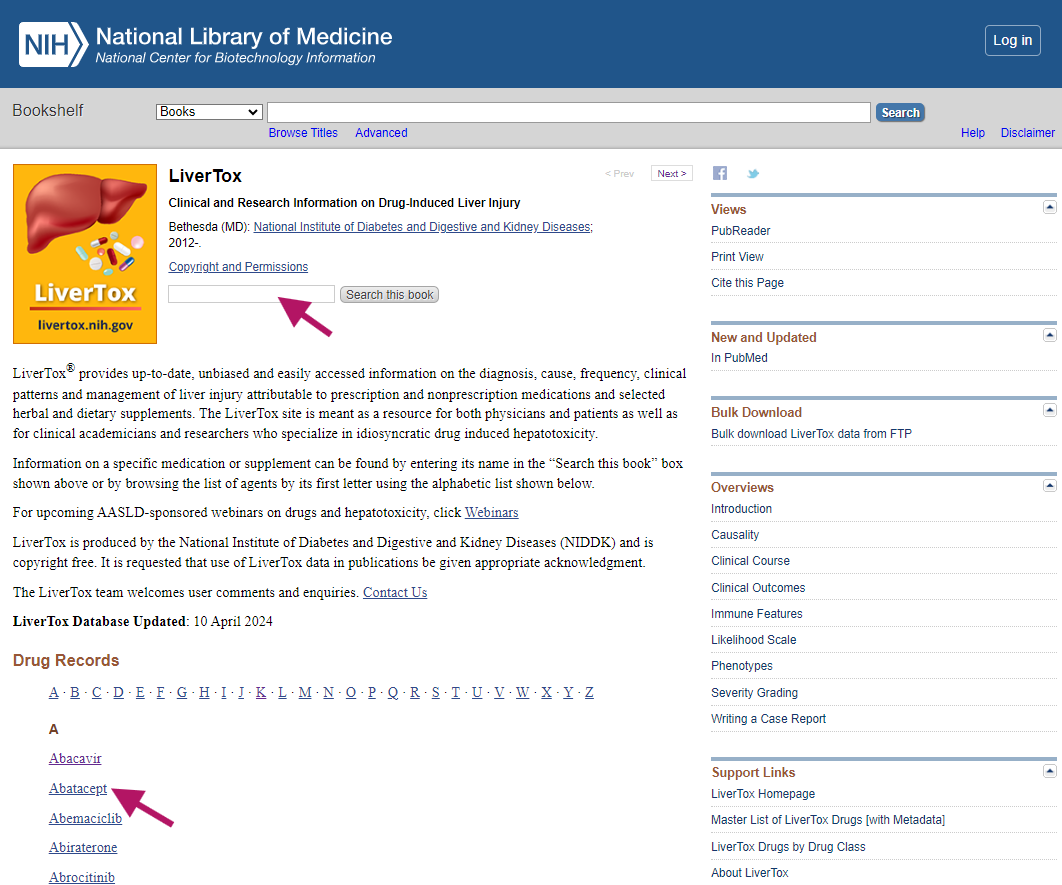Open the Contact Us link
Screen dimensions: 1062x885
(395, 592)
